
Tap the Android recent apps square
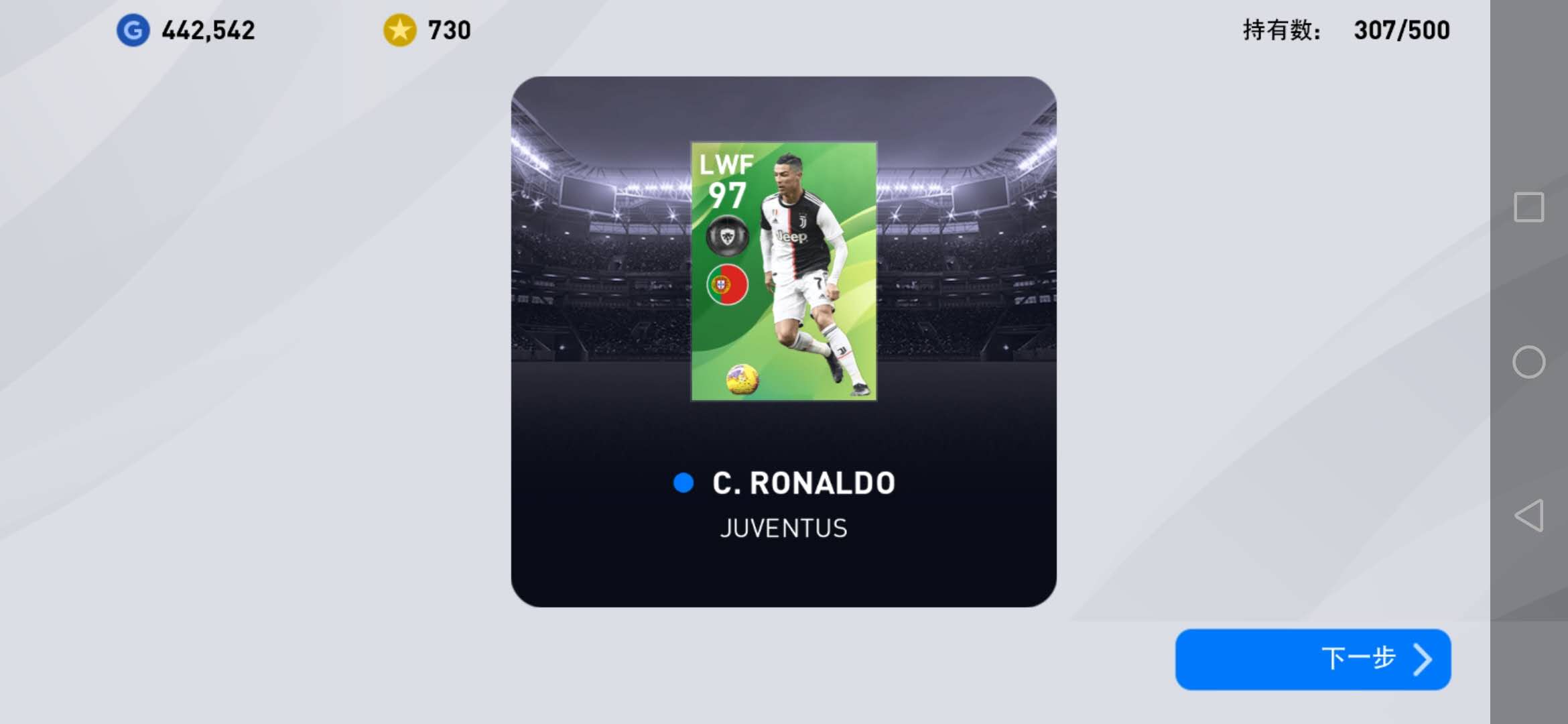coord(1528,206)
